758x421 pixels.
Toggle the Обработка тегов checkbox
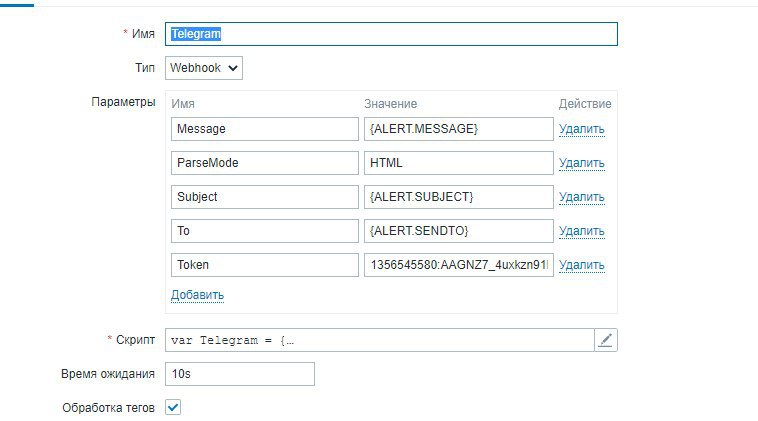point(173,407)
